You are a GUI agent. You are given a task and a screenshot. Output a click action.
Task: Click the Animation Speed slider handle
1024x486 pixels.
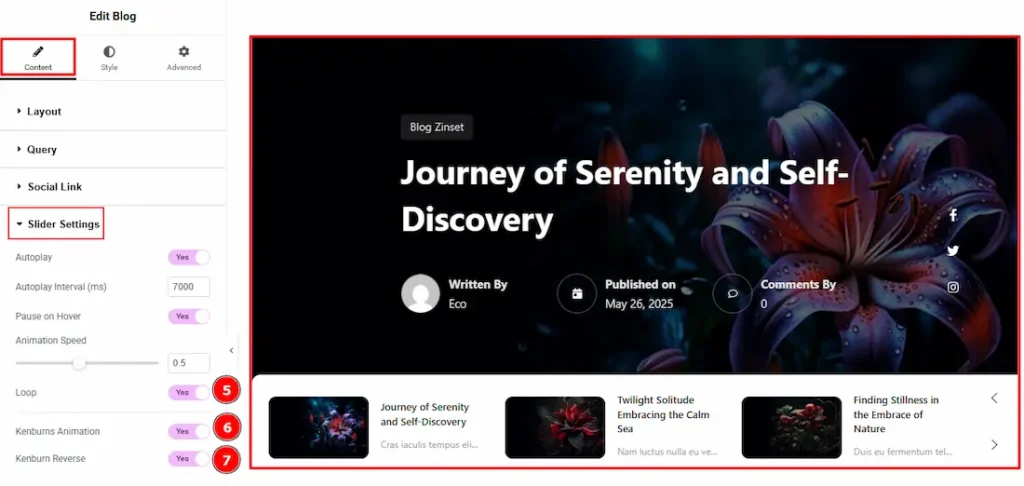pos(79,363)
